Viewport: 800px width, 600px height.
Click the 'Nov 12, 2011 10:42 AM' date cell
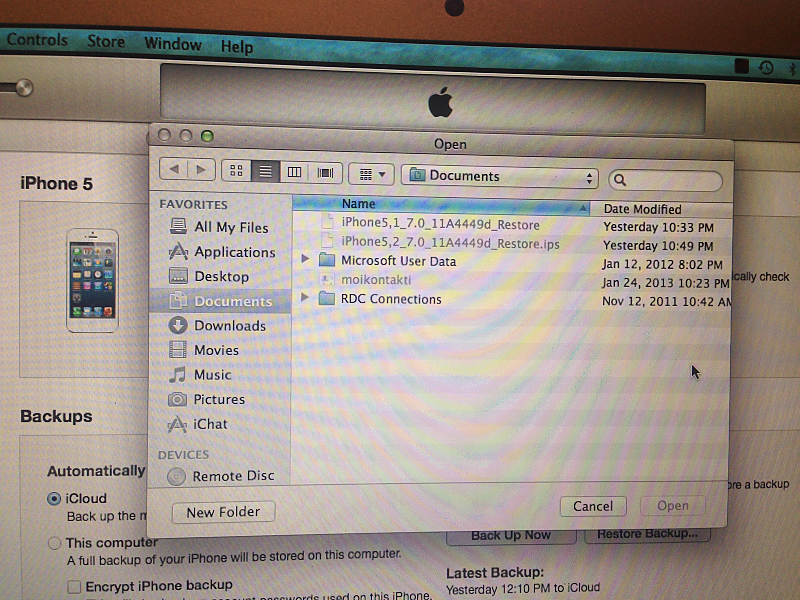[666, 302]
